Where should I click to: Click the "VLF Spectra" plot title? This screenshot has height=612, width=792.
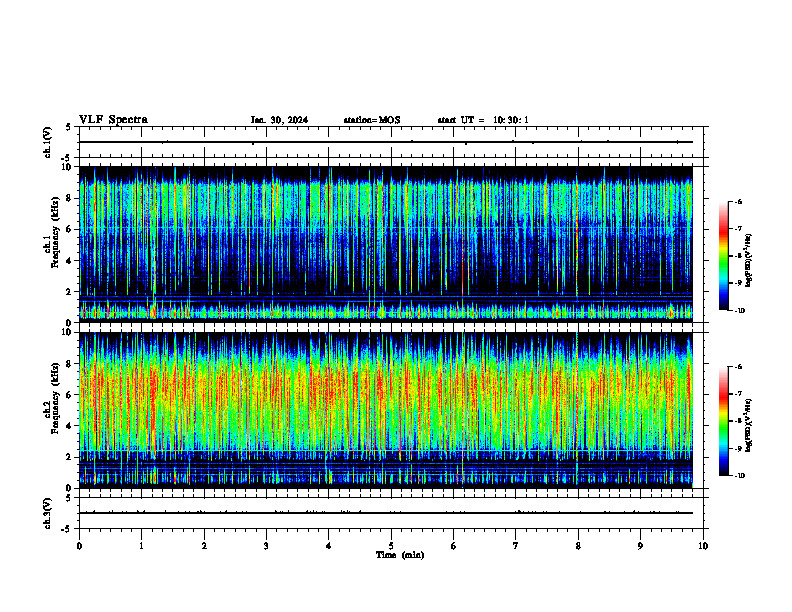coord(113,120)
